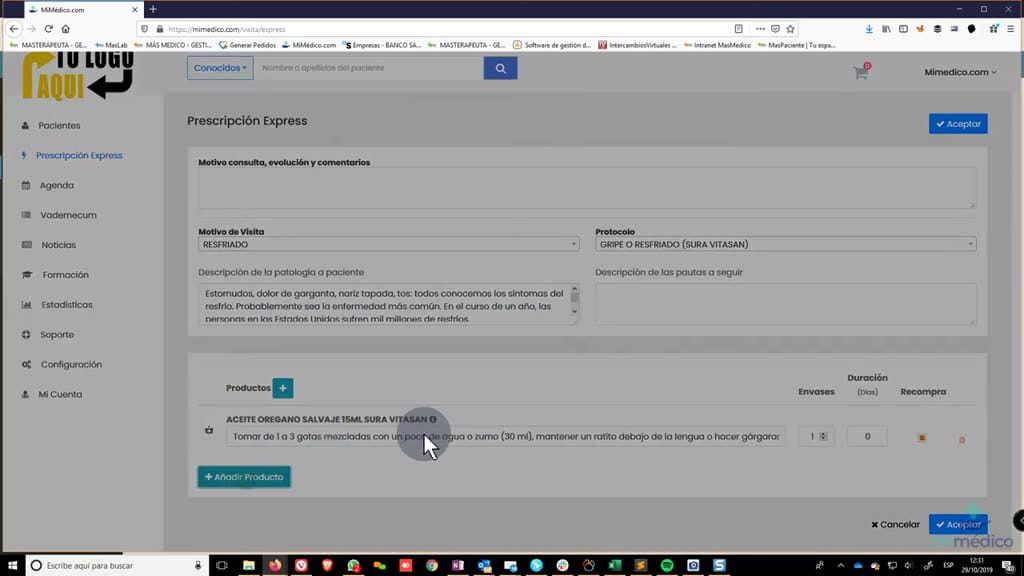Select Prescripción Express in sidebar

[79, 155]
